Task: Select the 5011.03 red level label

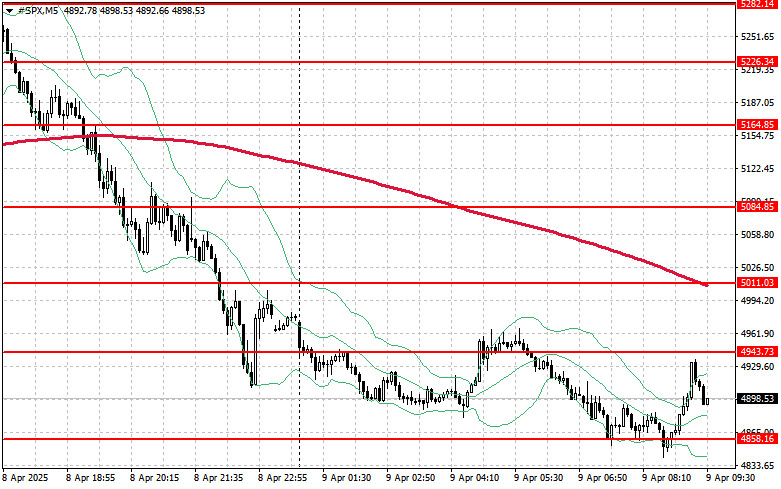Action: coord(758,283)
